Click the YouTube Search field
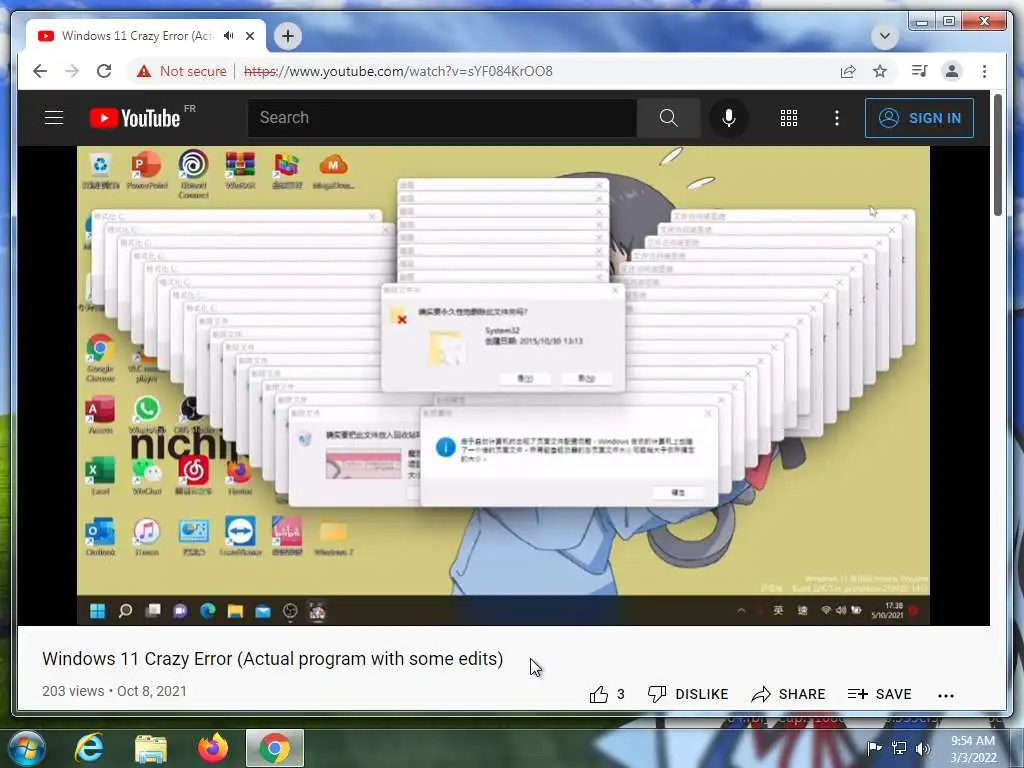 pos(442,118)
